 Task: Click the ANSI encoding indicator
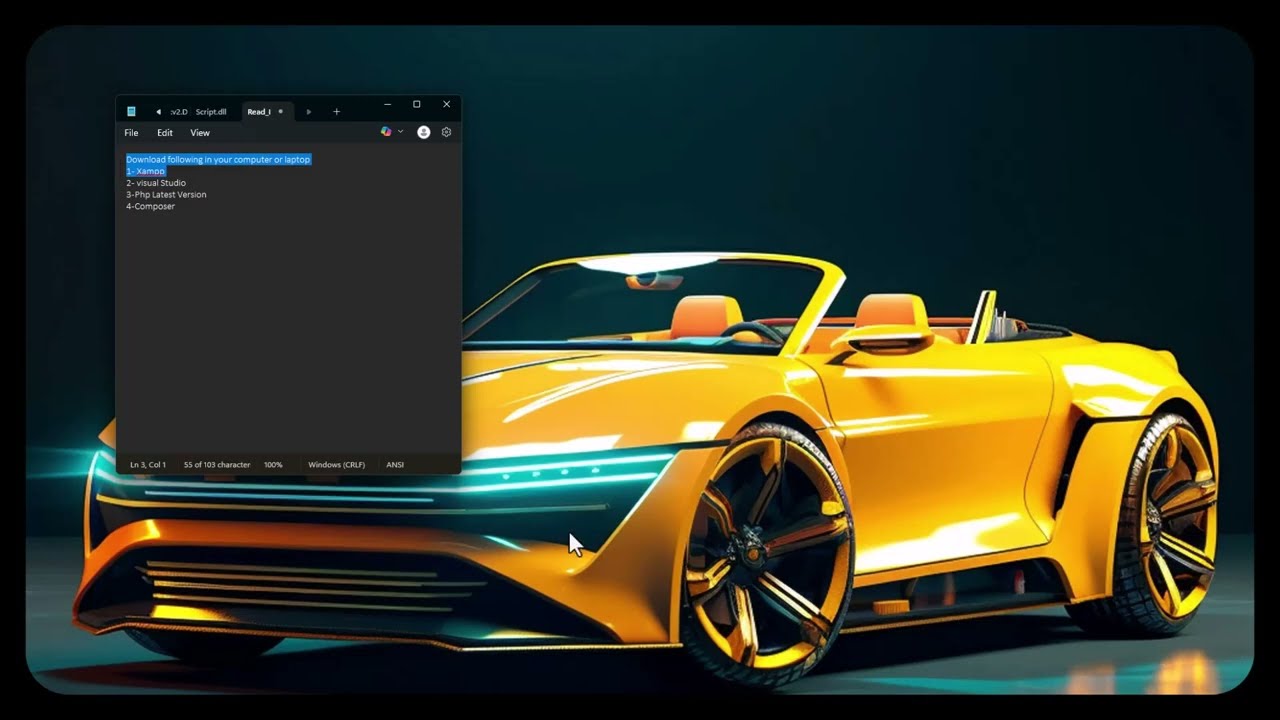(395, 465)
